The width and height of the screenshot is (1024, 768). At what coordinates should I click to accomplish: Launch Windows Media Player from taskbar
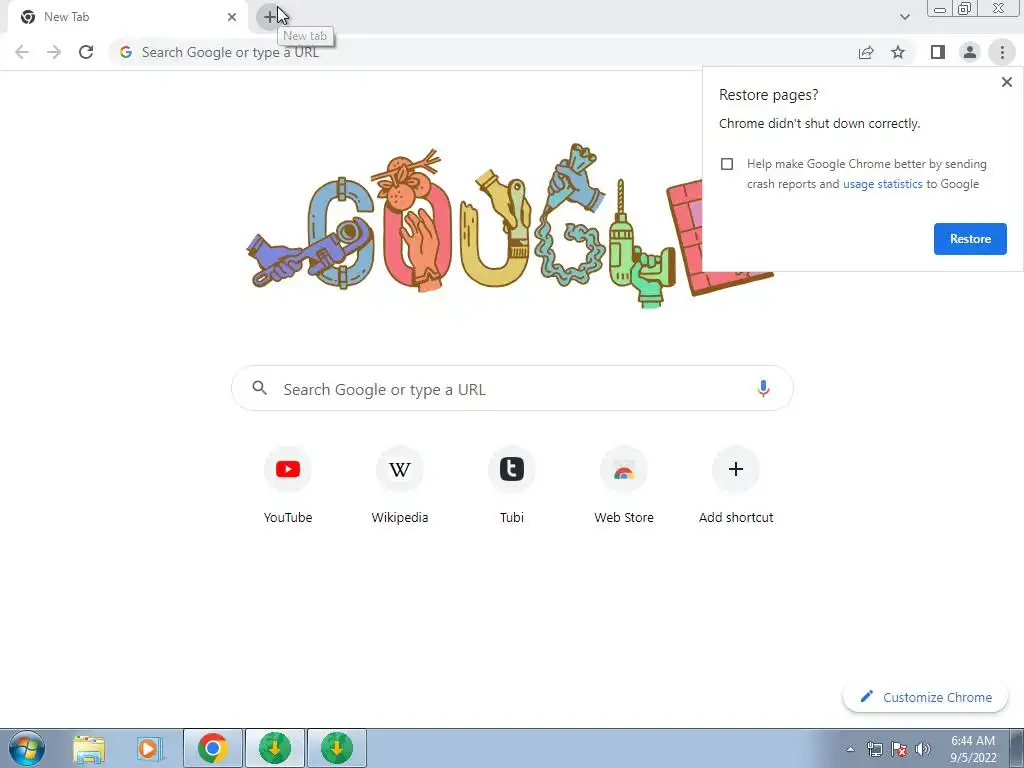tap(150, 749)
